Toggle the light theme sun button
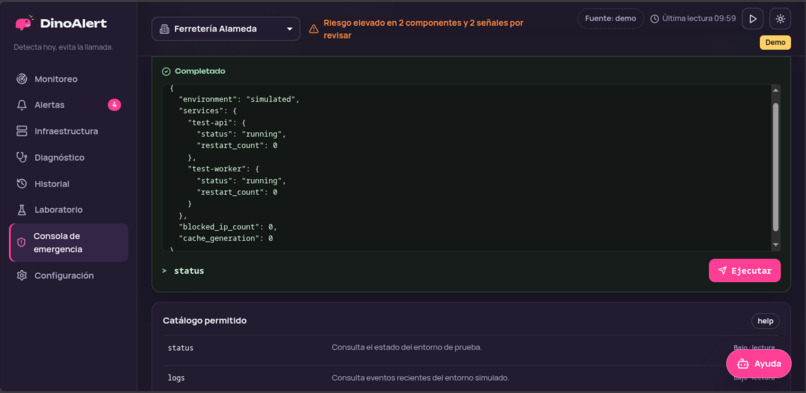The image size is (806, 393). coord(780,19)
